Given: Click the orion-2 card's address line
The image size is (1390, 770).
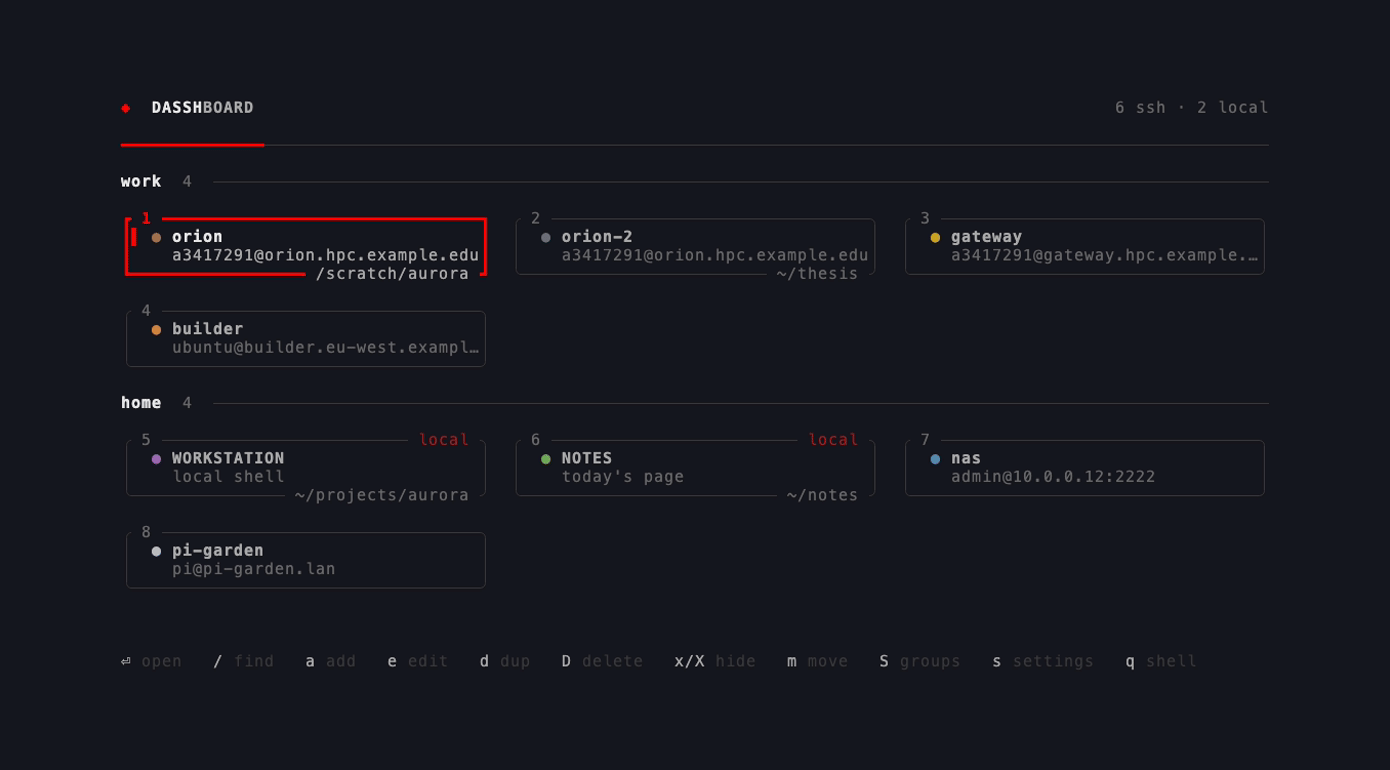Looking at the screenshot, I should point(715,255).
